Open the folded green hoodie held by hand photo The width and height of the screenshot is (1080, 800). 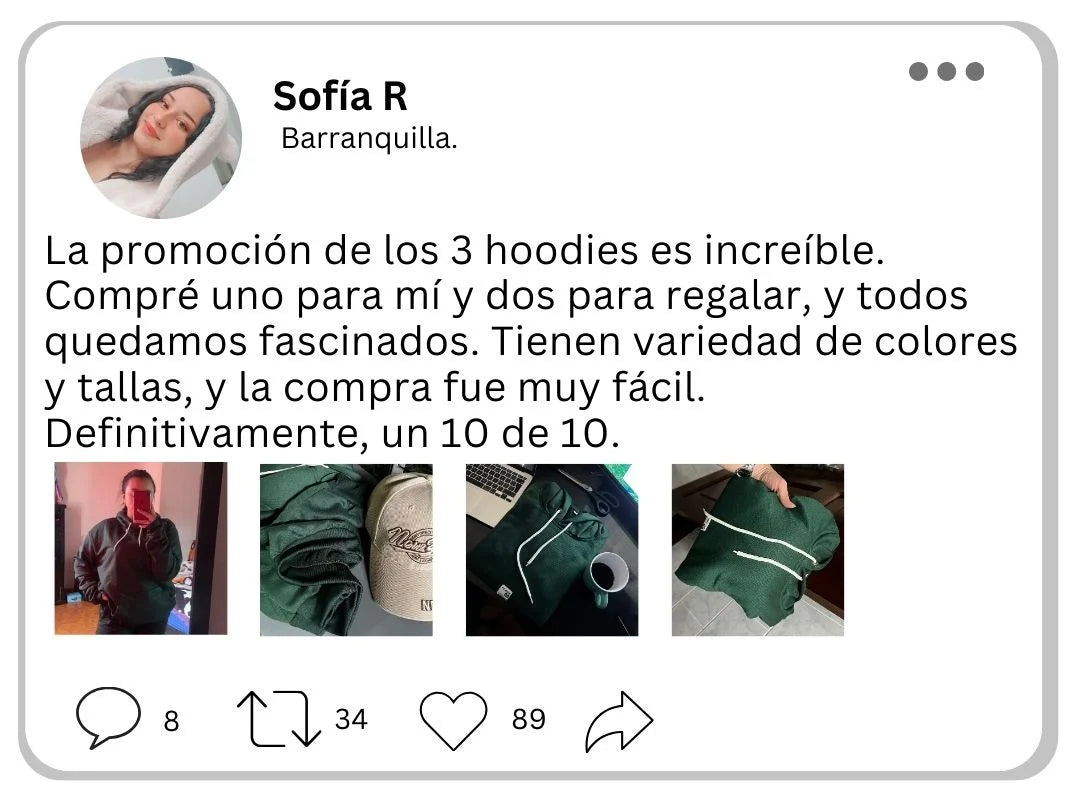pyautogui.click(x=758, y=549)
